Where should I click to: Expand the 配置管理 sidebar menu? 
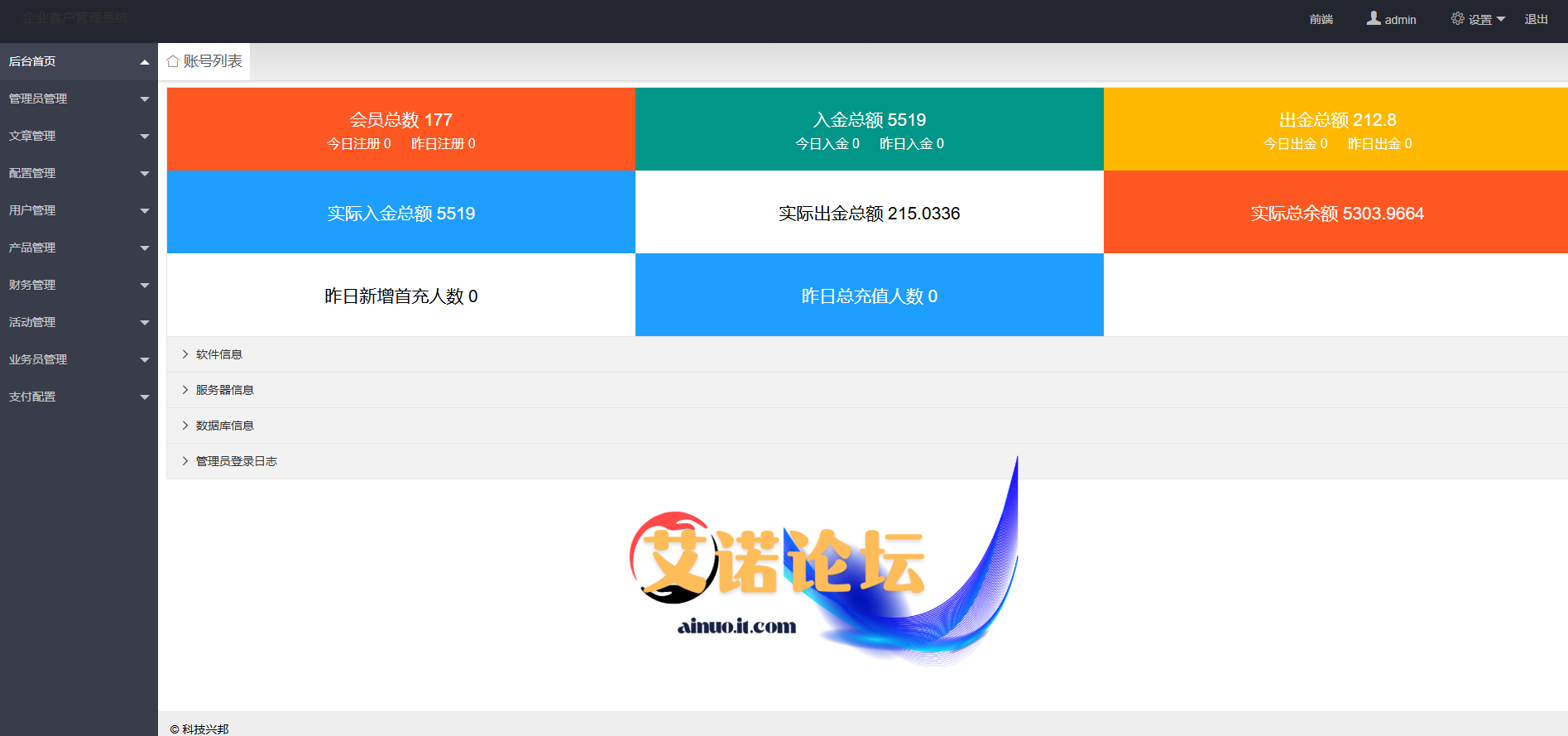[79, 173]
